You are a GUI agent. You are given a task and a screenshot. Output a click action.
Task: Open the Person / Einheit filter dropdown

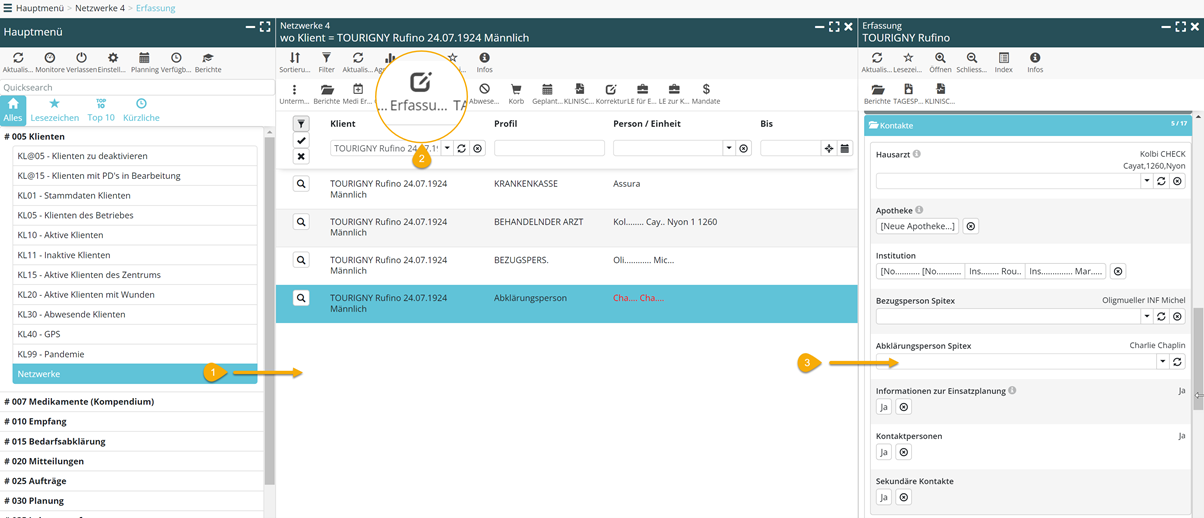(728, 148)
